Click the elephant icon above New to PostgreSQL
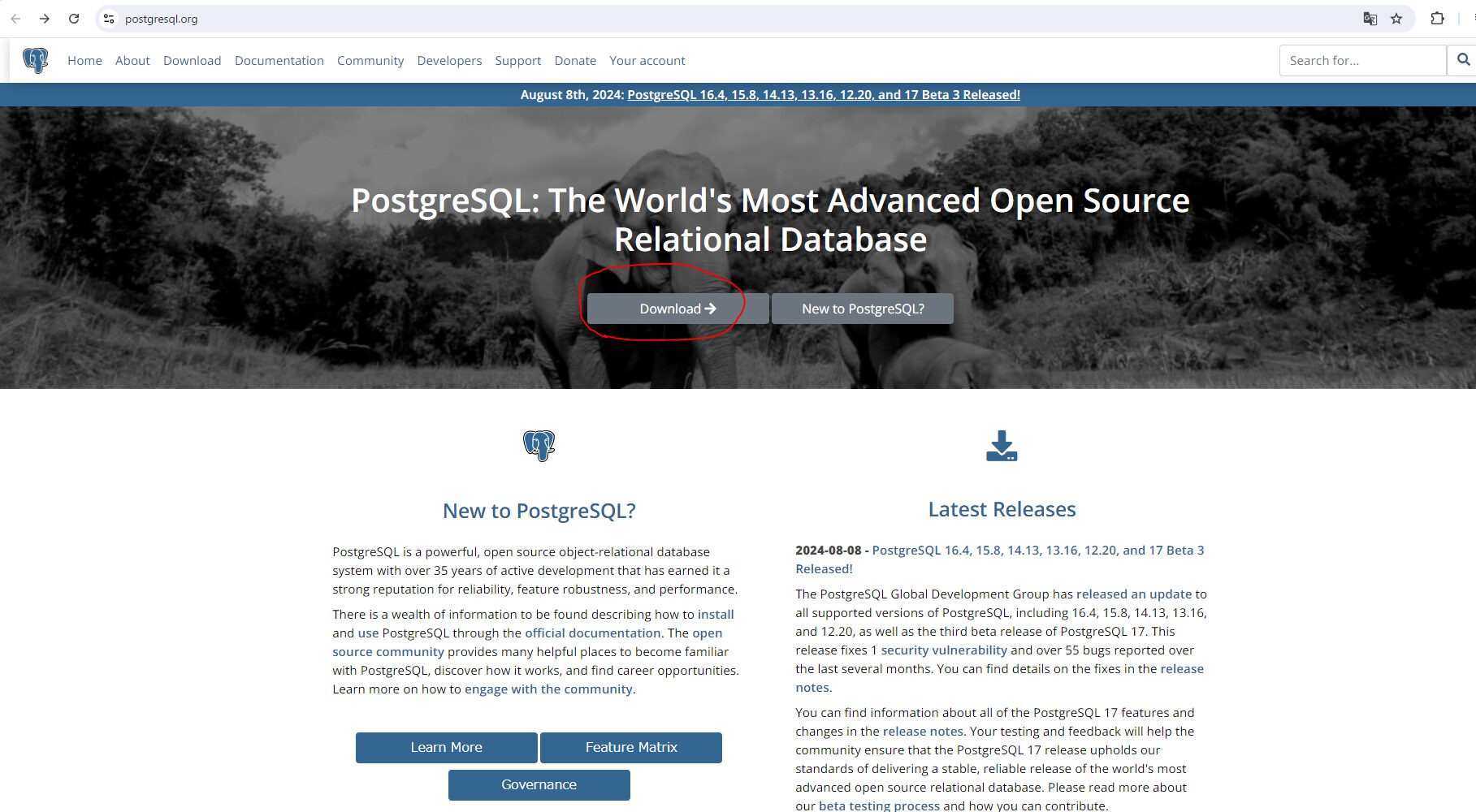The image size is (1476, 812). coord(539,446)
